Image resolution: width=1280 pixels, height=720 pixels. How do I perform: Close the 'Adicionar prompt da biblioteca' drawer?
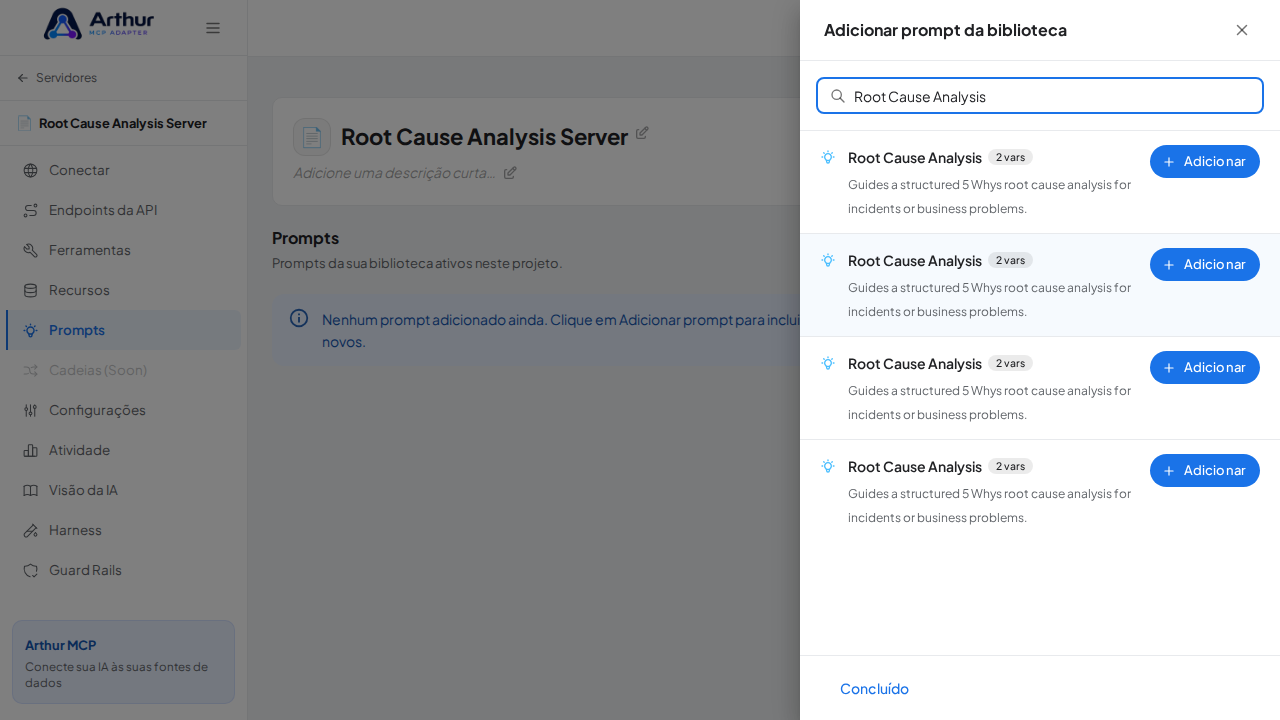click(1242, 30)
